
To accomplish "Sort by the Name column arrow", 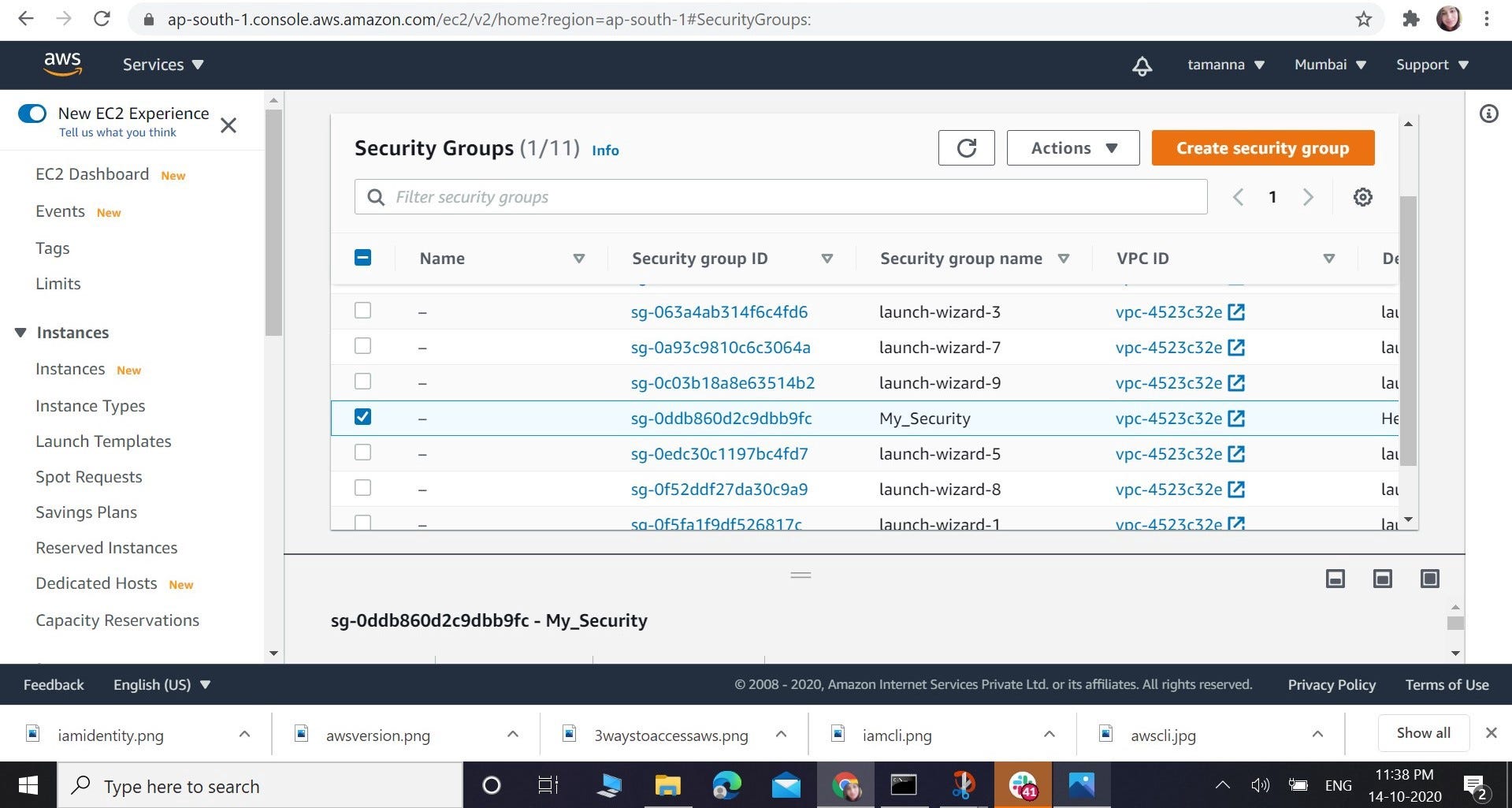I will (x=579, y=259).
